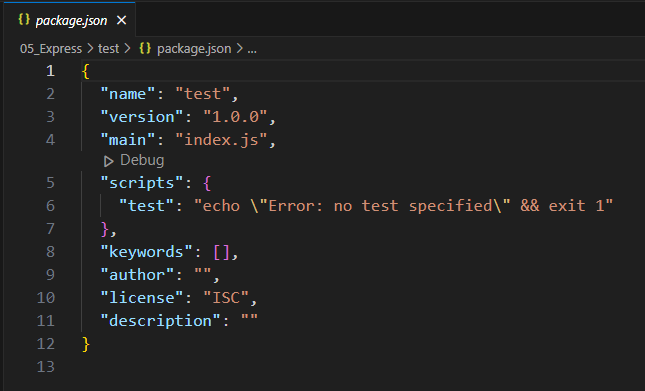Close the package.json tab
645x391 pixels.
121,20
